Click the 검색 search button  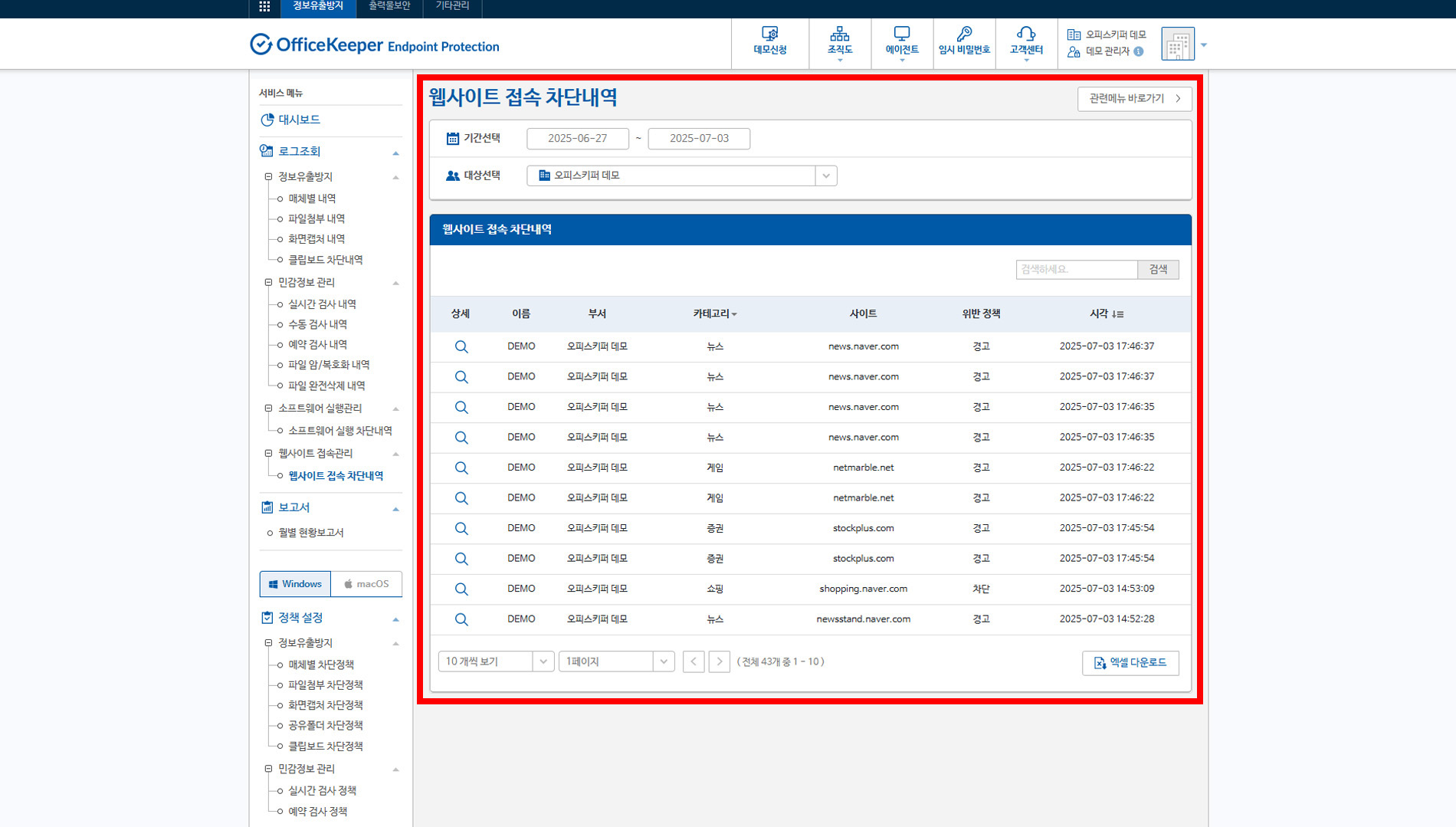pos(1158,270)
